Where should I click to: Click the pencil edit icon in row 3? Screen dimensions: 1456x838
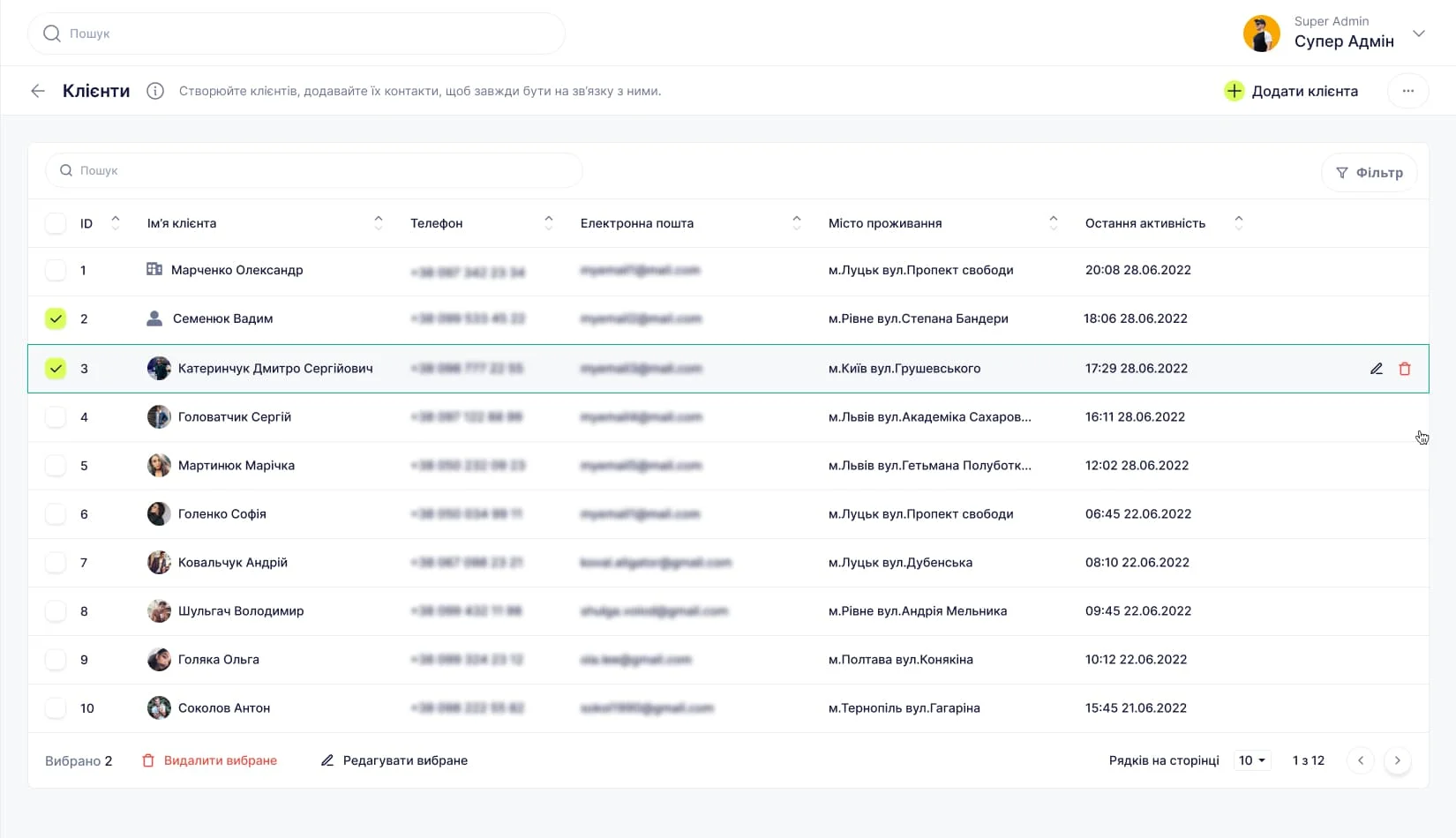coord(1376,369)
